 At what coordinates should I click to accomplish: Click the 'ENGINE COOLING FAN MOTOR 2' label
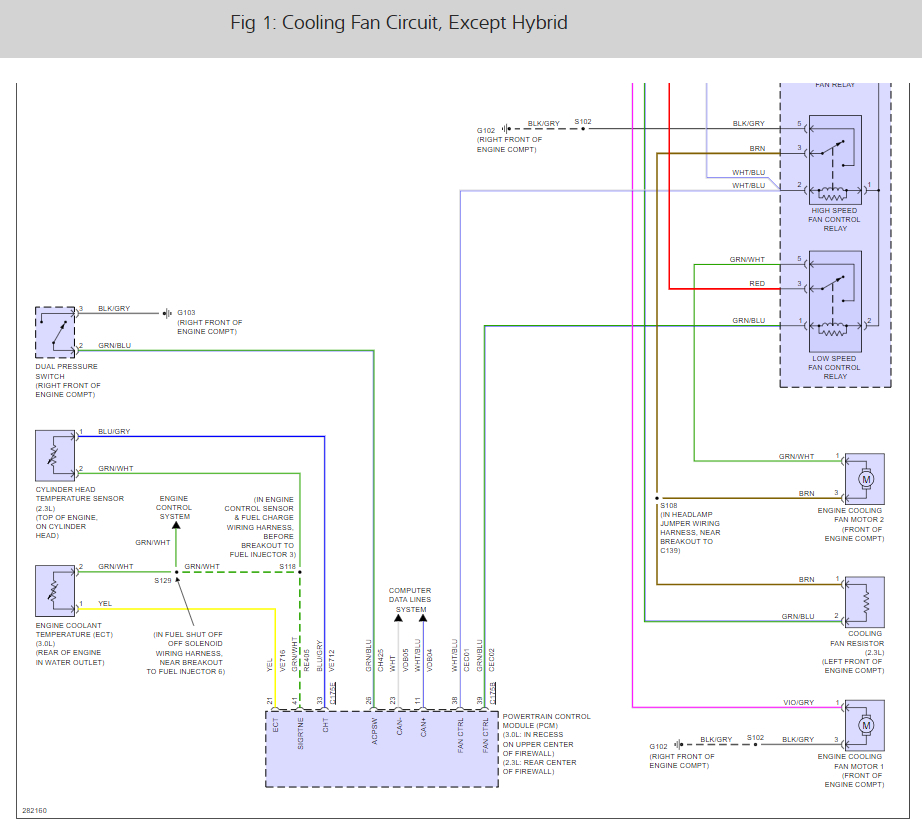(850, 515)
